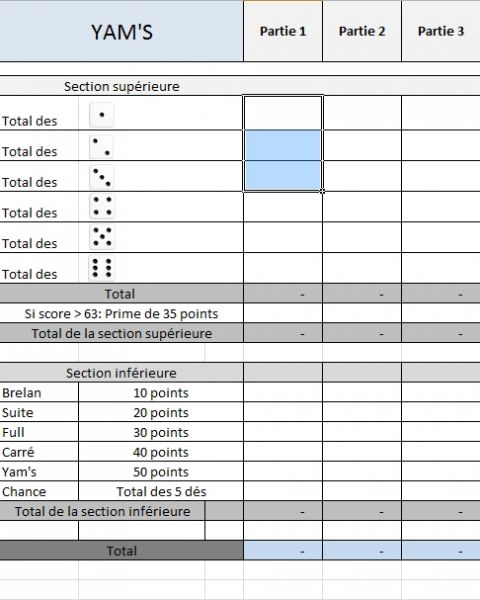Select highlighted Partie 1 cell for twos
The height and width of the screenshot is (600, 480).
283,145
